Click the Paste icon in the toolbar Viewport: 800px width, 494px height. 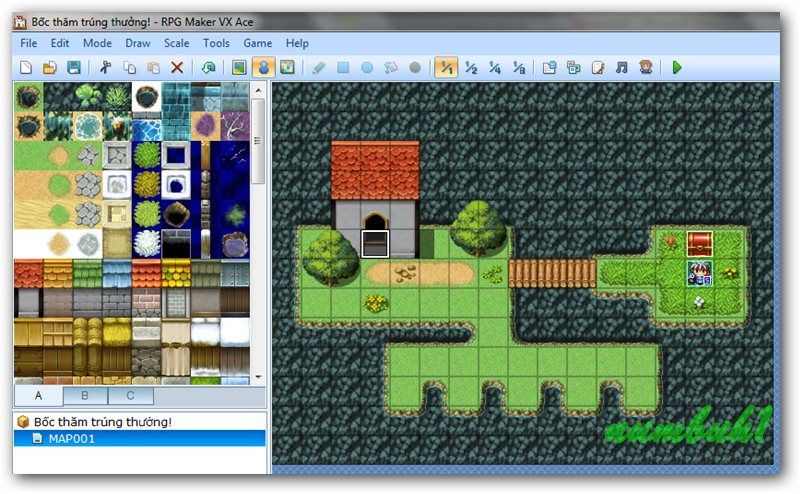[x=153, y=67]
